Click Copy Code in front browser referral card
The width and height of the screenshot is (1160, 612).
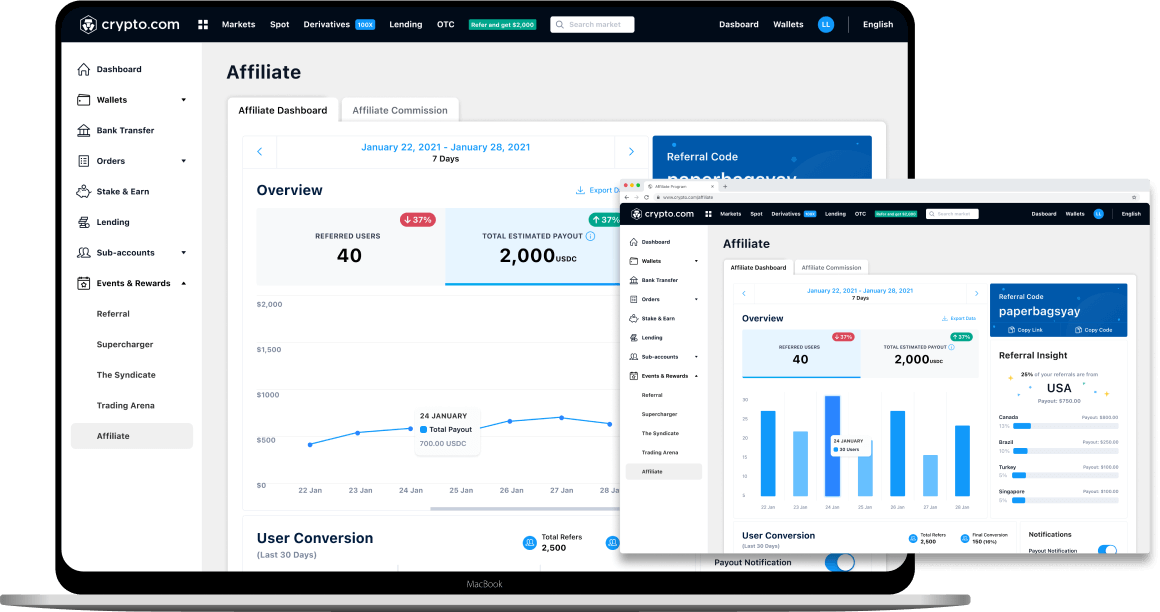click(1093, 330)
